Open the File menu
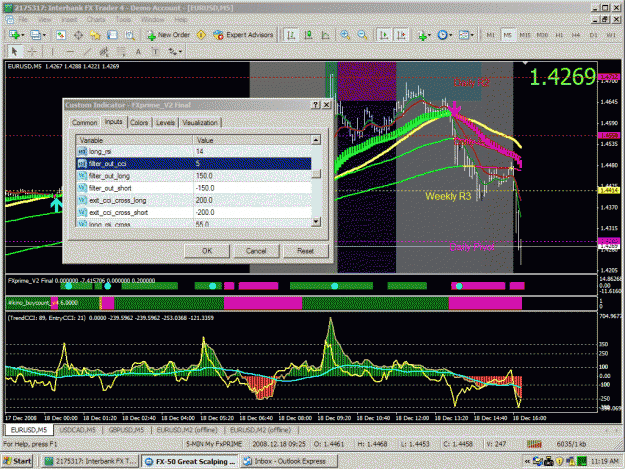 (x=22, y=20)
